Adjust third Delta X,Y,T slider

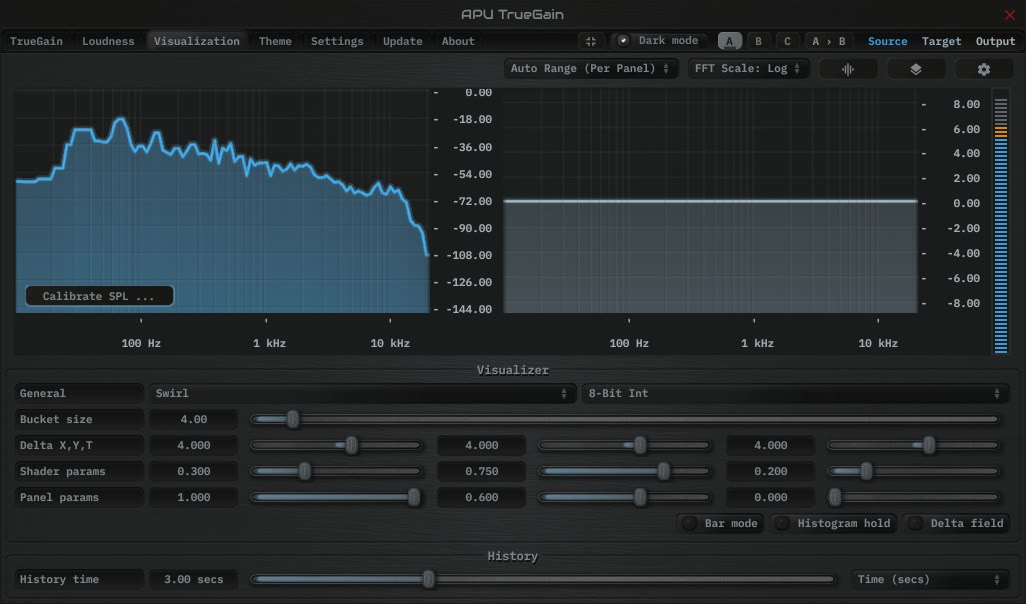click(913, 445)
